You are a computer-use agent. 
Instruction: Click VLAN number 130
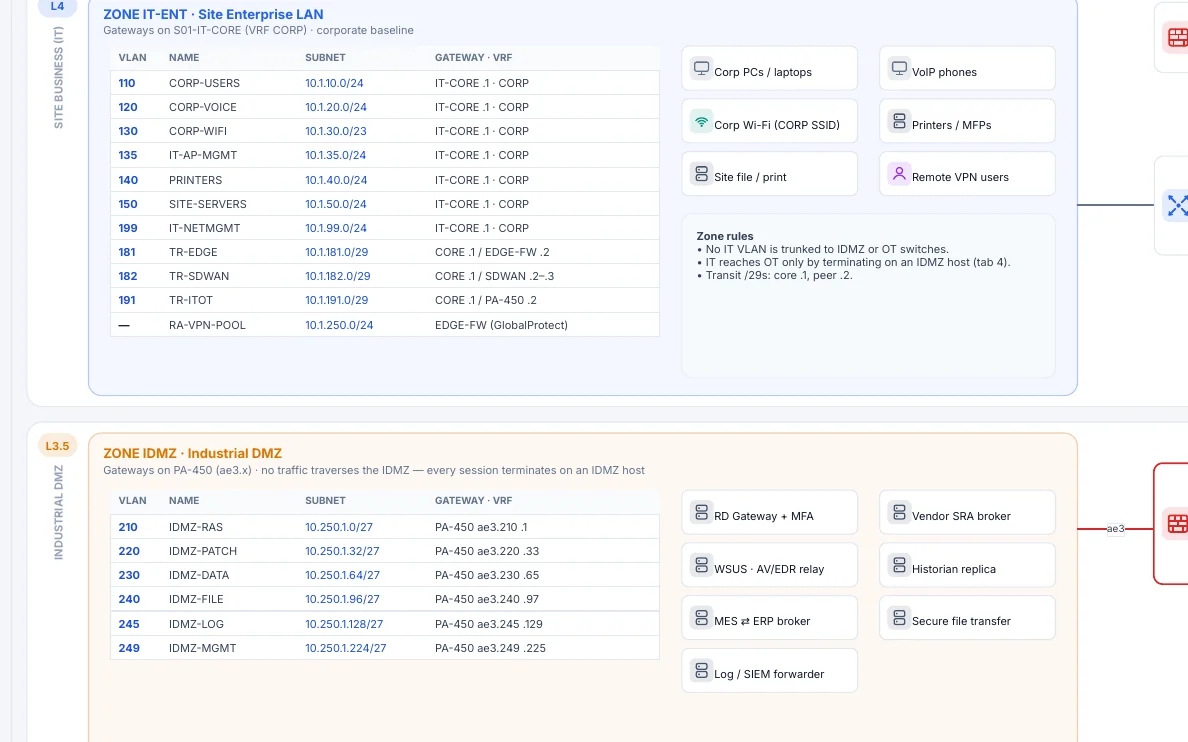pyautogui.click(x=128, y=131)
